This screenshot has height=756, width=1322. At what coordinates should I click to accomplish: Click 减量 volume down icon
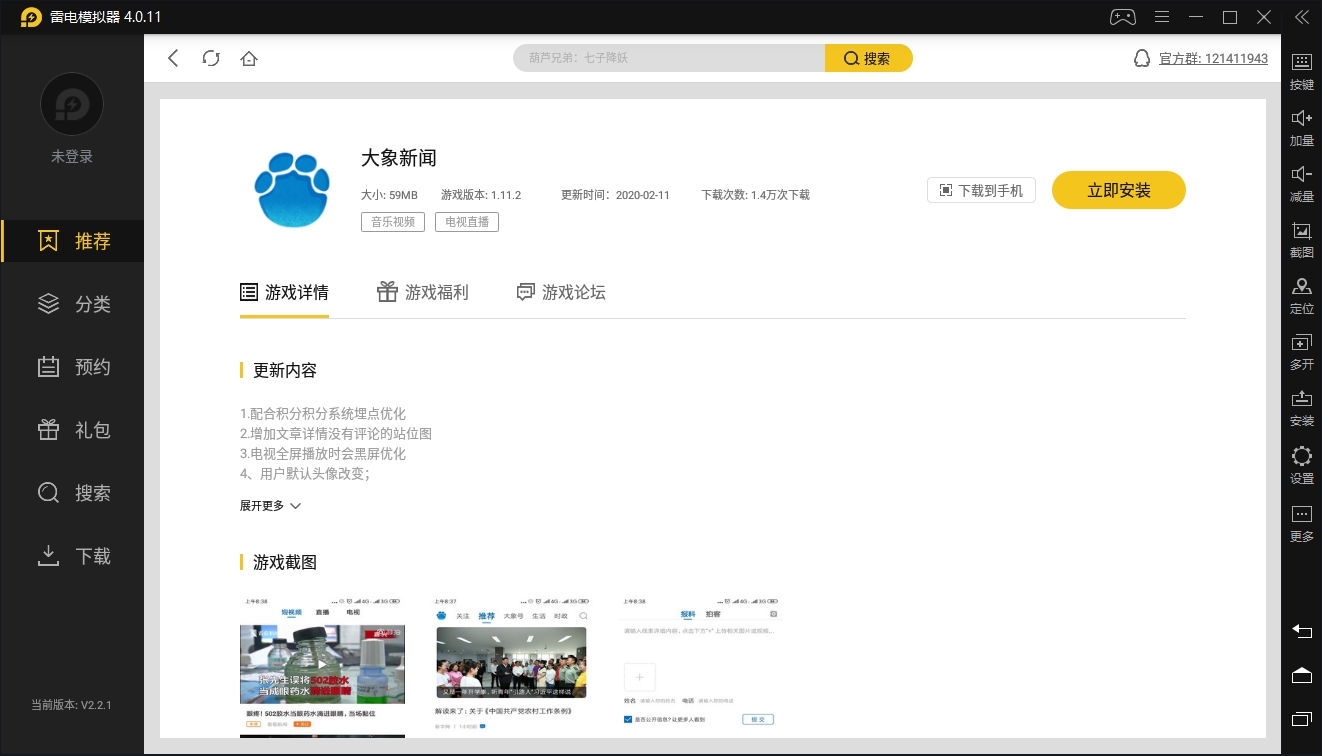click(1302, 184)
